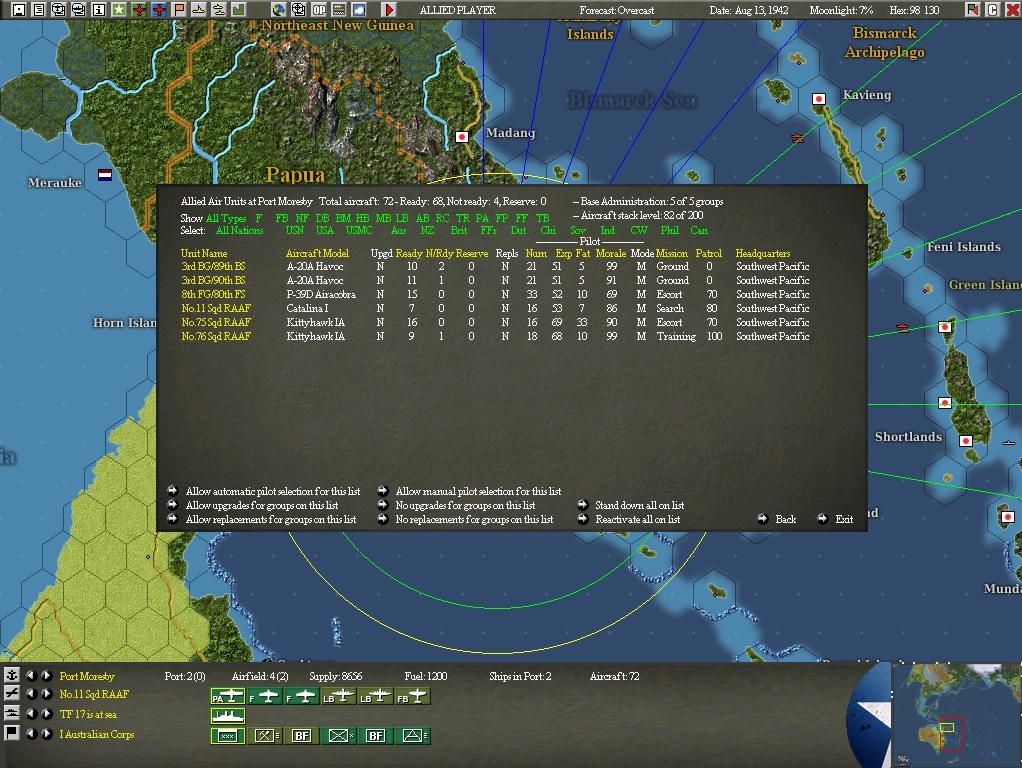Image resolution: width=1022 pixels, height=768 pixels.
Task: Select the TF 17 warship silhouette icon
Action: coord(227,716)
